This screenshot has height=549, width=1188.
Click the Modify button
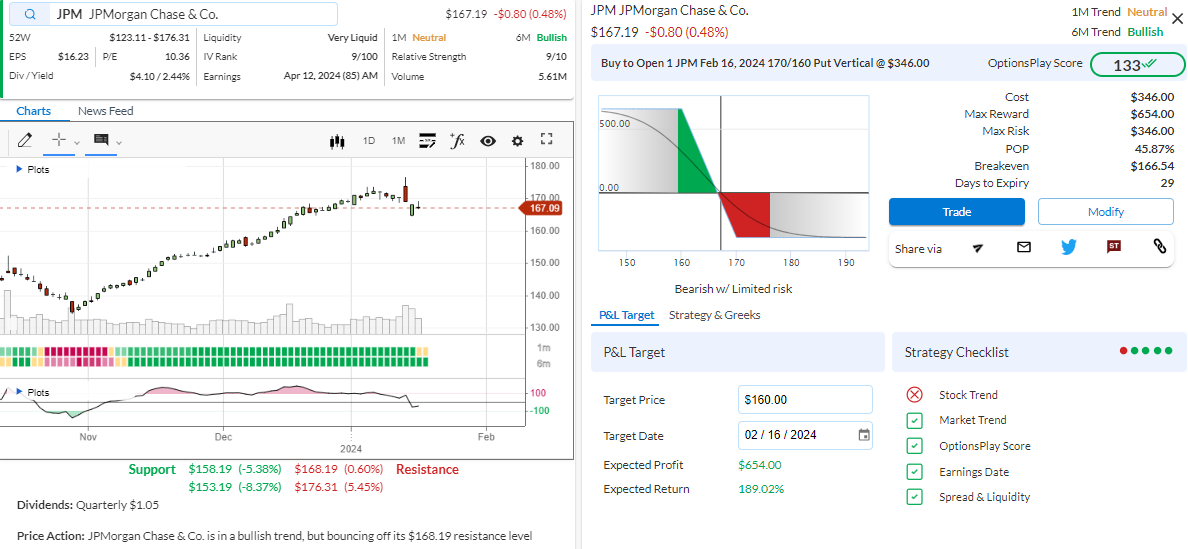point(1105,211)
